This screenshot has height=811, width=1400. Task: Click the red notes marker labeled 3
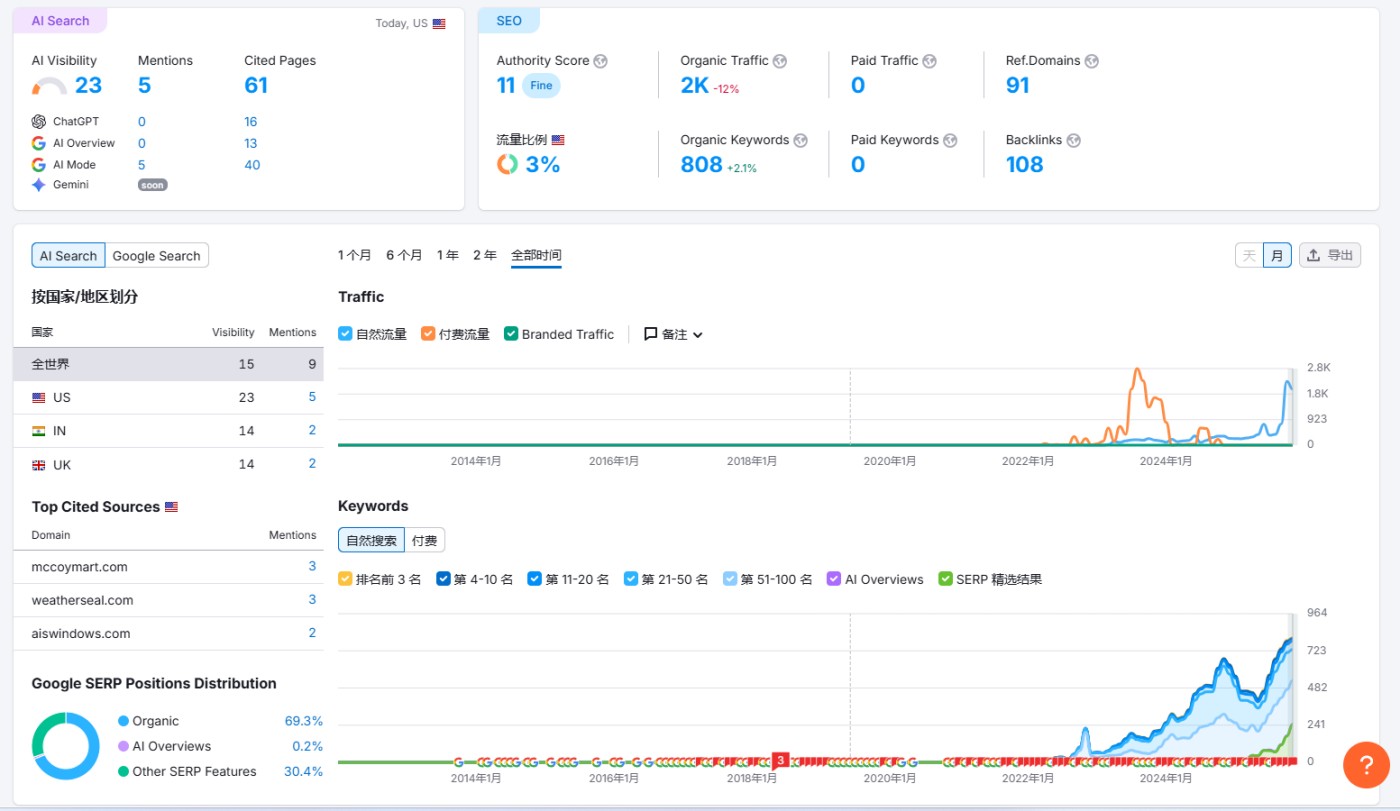point(781,760)
